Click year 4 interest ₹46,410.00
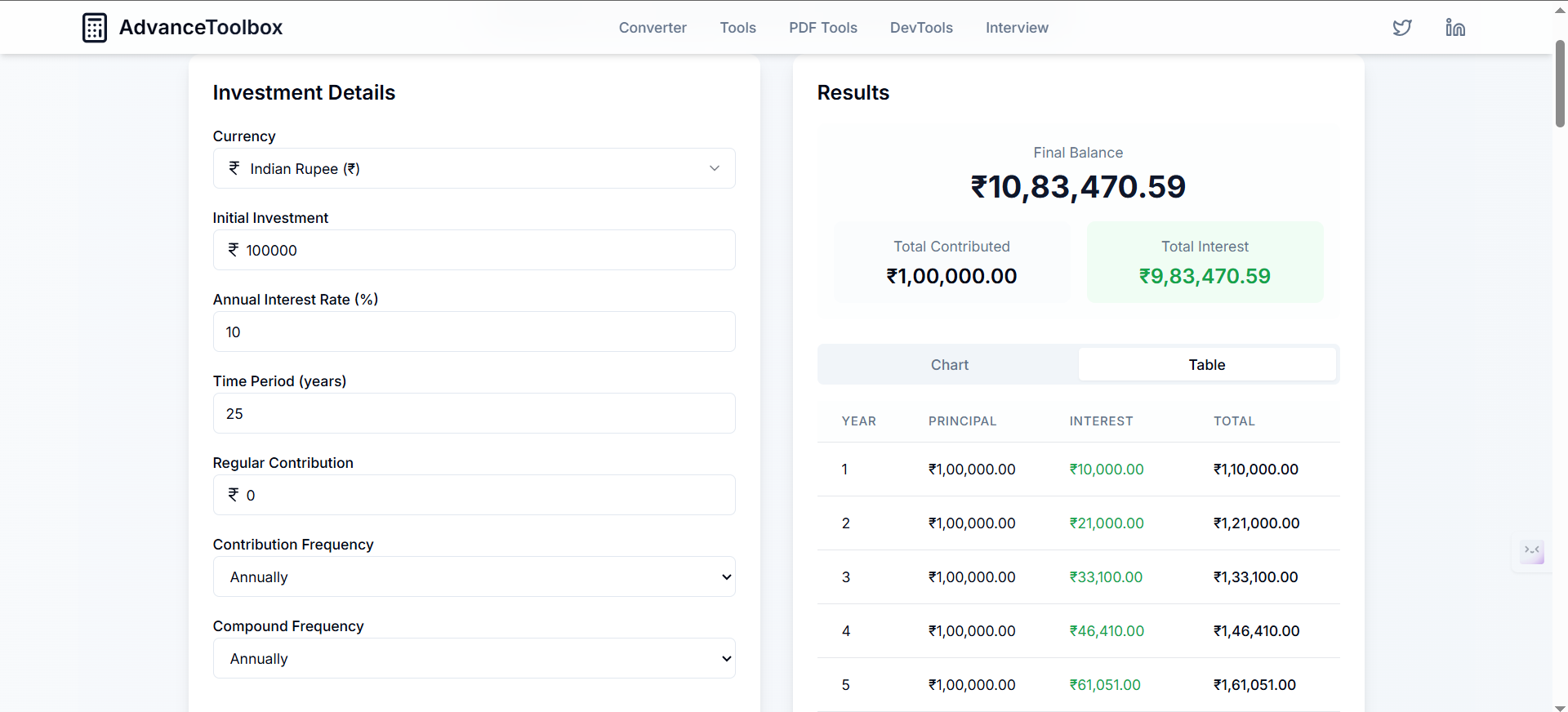Image resolution: width=1568 pixels, height=712 pixels. click(1107, 631)
